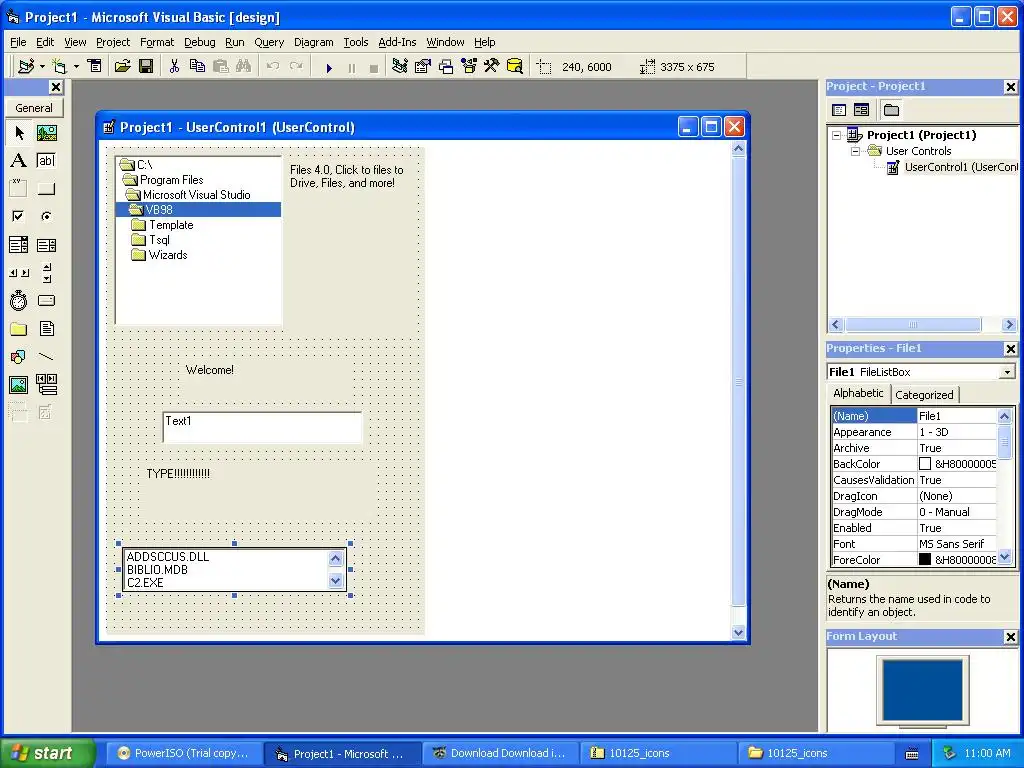Open the Add-Ins menu
This screenshot has height=768, width=1024.
point(397,42)
